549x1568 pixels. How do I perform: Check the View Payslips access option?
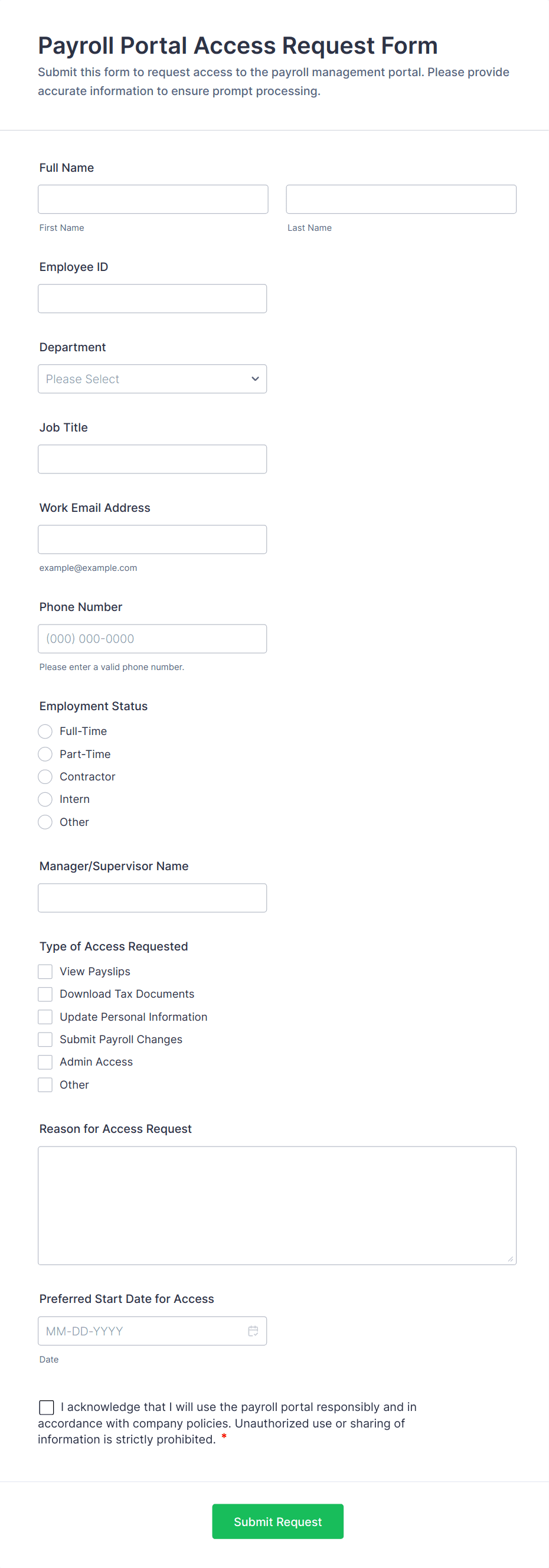(x=44, y=971)
